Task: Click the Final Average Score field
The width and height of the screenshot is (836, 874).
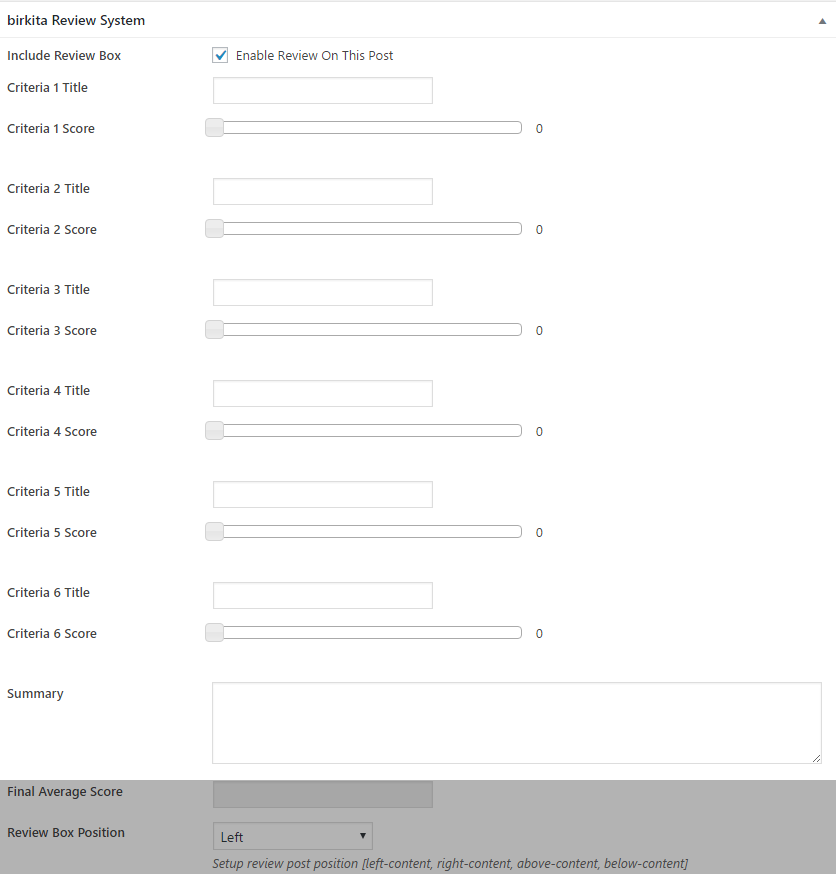Action: coord(322,794)
